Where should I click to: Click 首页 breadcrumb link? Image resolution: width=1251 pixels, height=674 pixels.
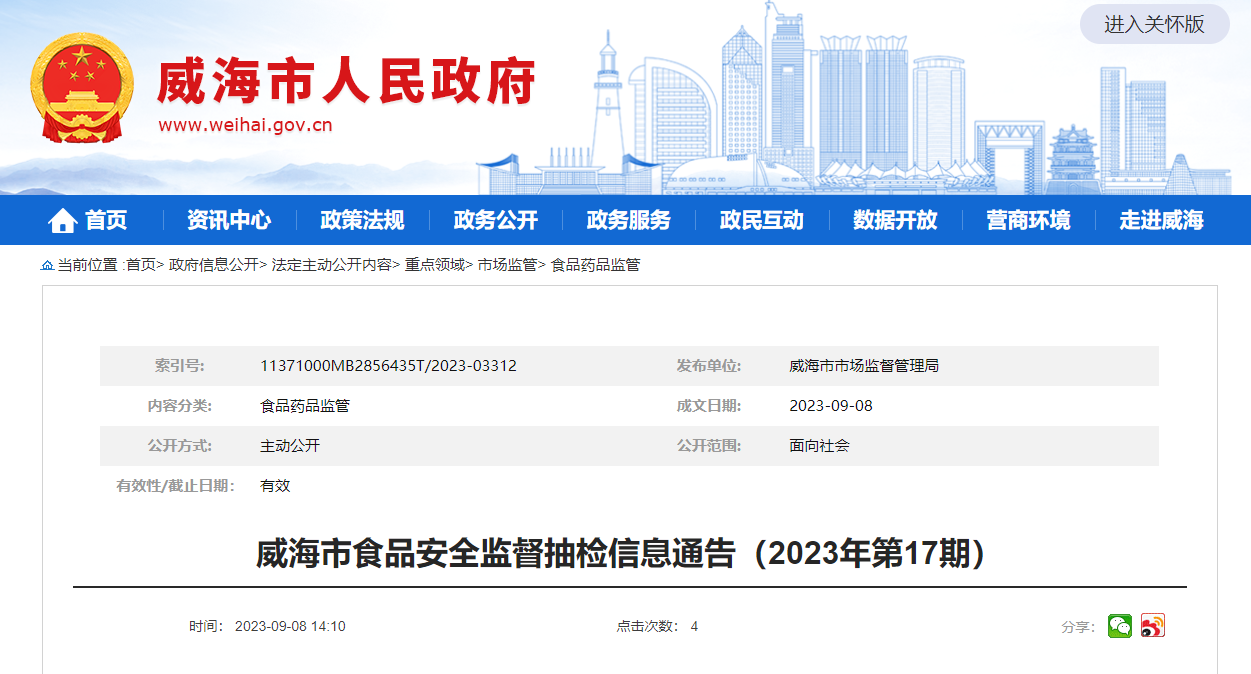click(141, 265)
